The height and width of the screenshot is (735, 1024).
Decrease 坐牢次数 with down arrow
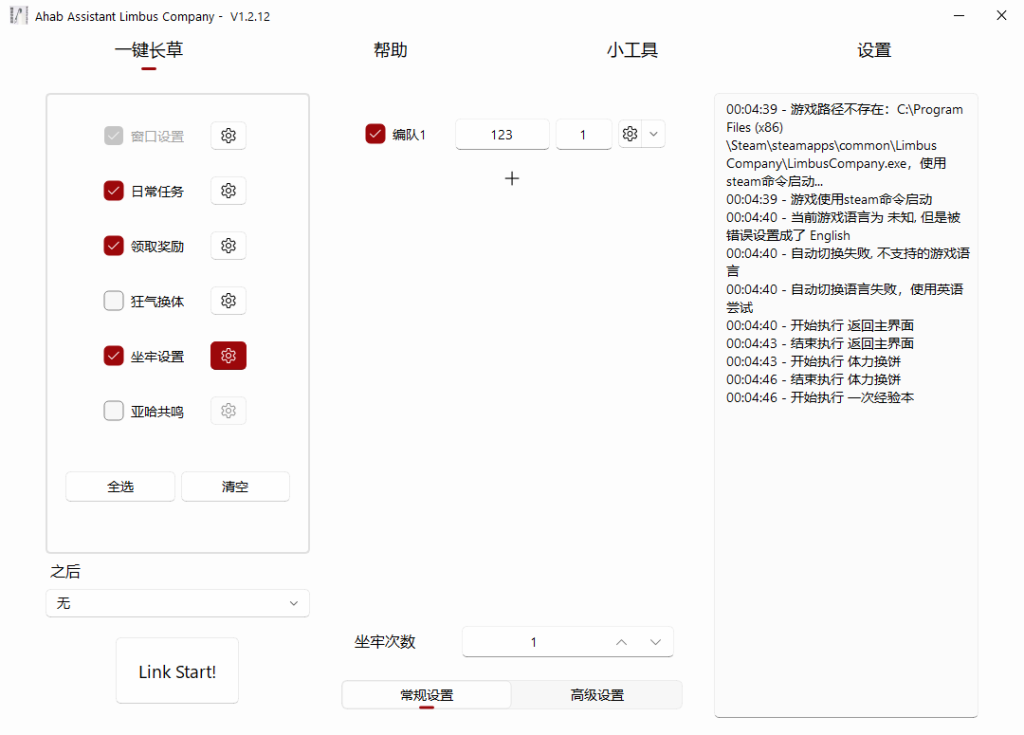coord(655,642)
